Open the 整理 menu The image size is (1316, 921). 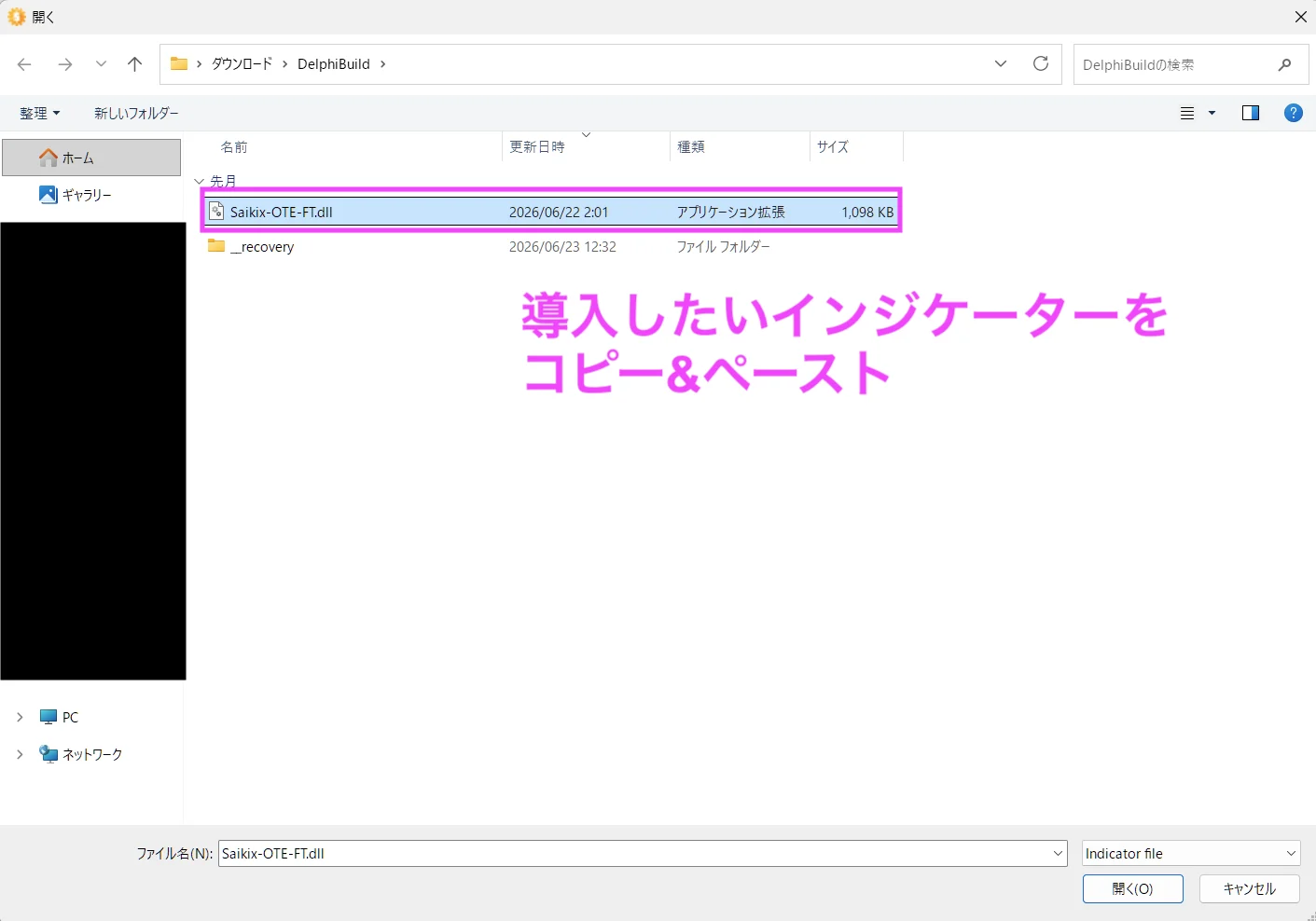(x=40, y=113)
